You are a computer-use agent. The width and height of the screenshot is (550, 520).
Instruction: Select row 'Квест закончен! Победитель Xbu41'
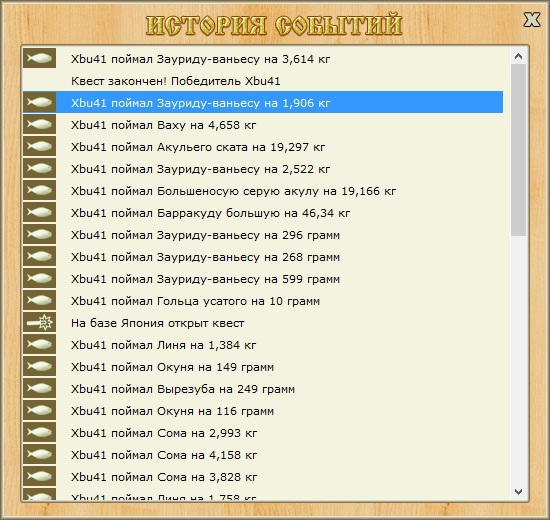pyautogui.click(x=263, y=81)
